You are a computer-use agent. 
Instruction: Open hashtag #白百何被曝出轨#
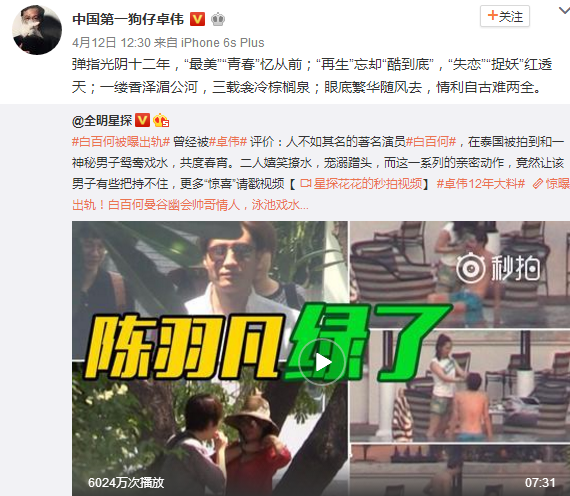tap(121, 141)
